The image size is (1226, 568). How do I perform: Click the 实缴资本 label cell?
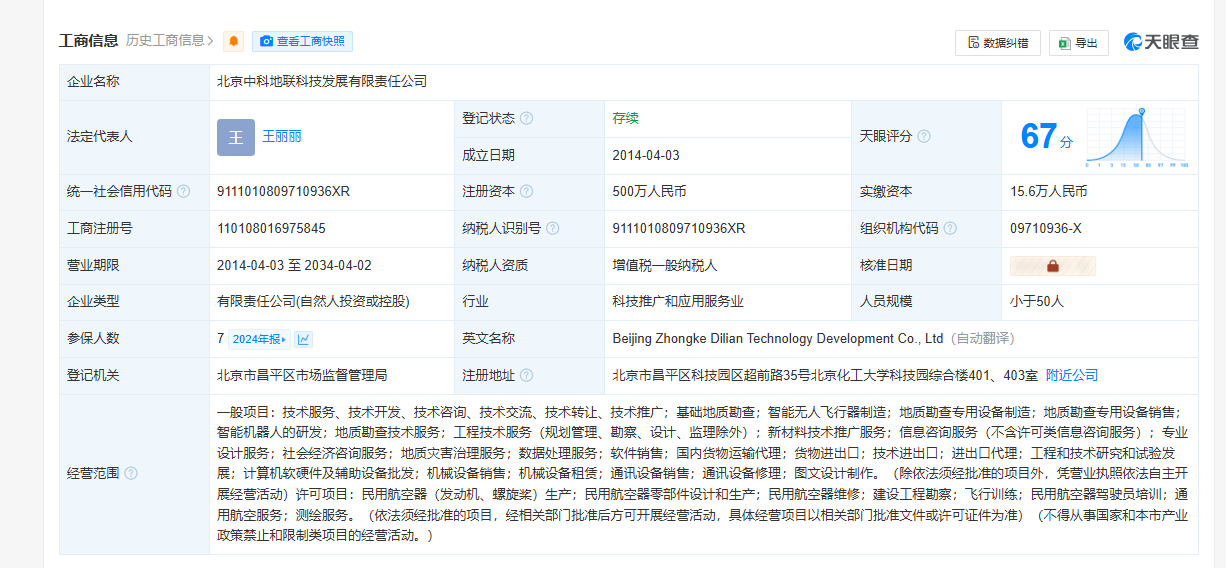point(926,192)
